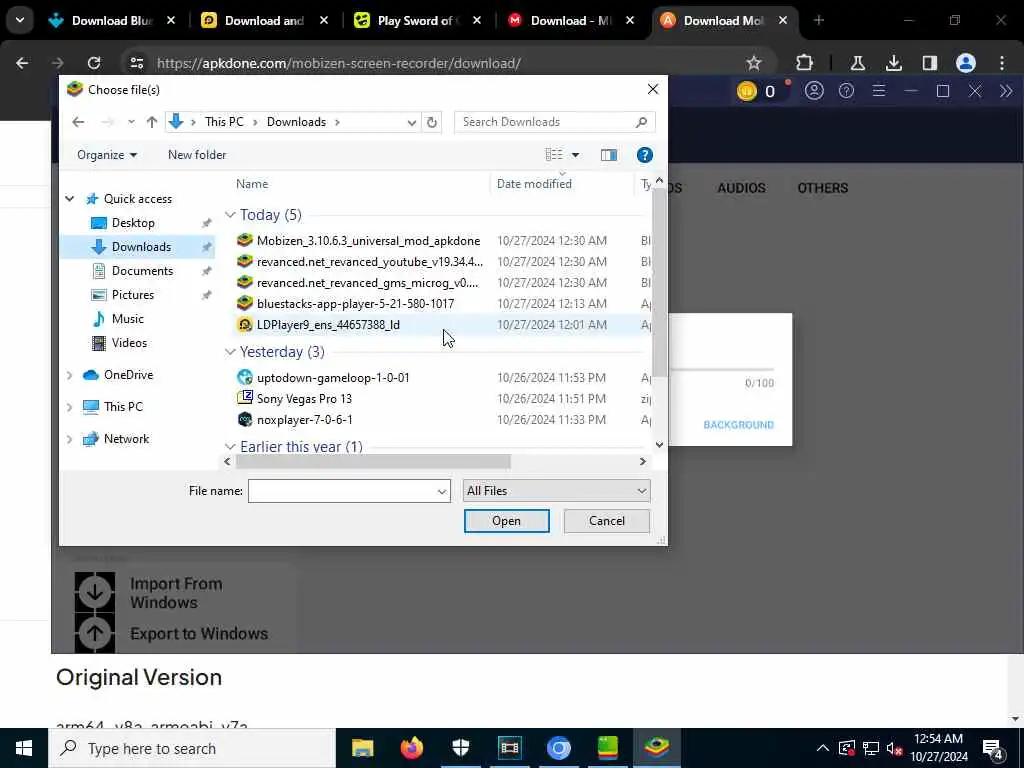
Task: Open browser downloads icon
Action: [x=893, y=63]
